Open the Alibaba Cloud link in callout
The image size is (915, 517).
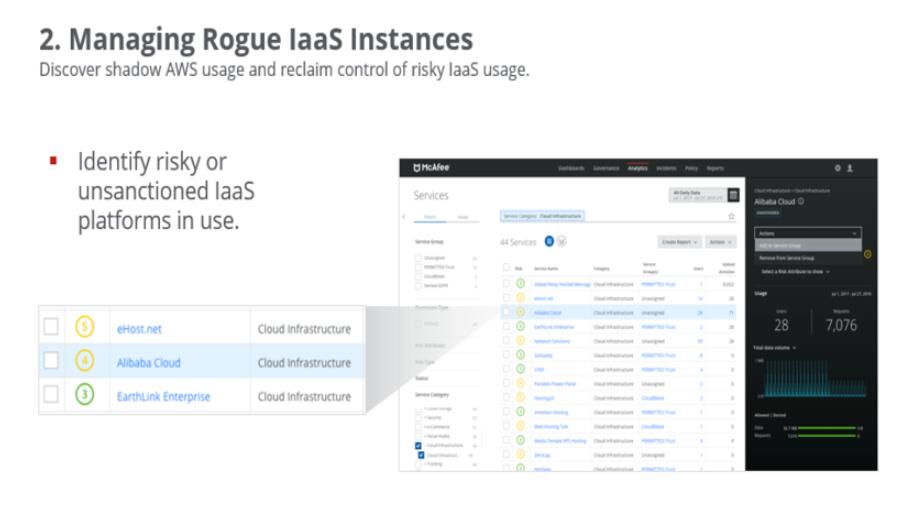coord(148,363)
